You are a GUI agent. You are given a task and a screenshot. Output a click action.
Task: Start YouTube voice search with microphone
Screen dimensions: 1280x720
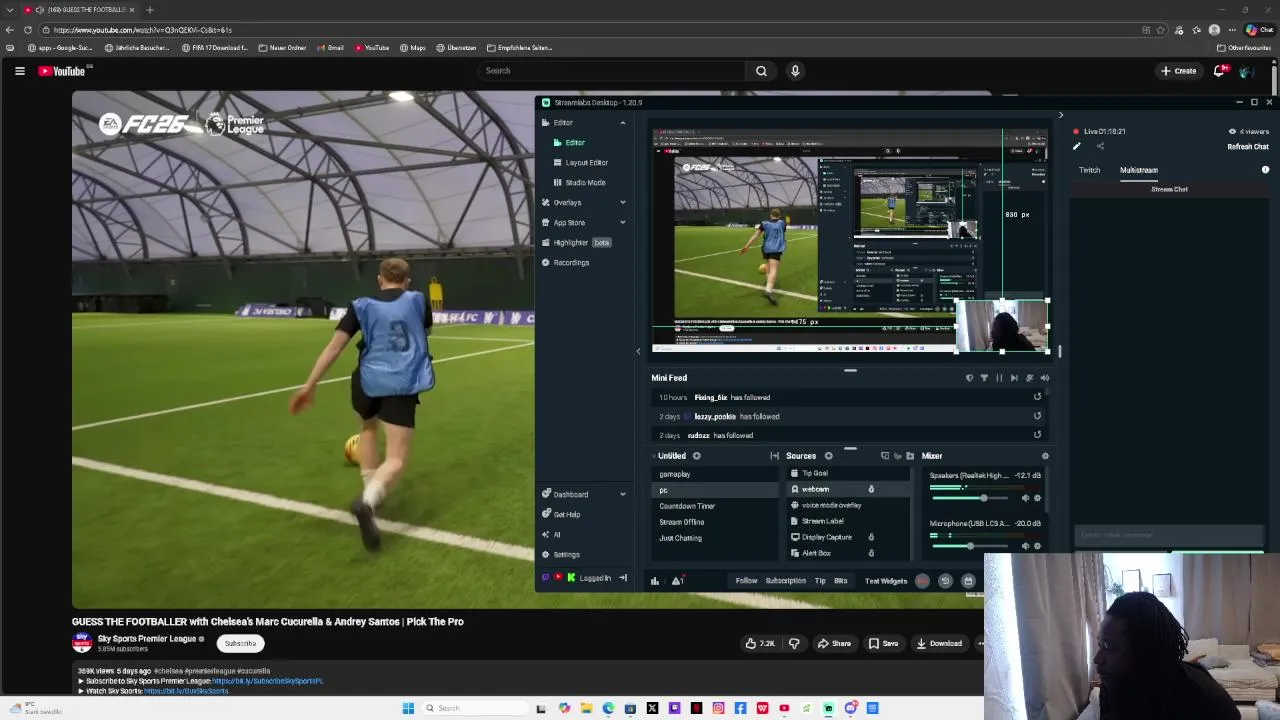click(795, 71)
